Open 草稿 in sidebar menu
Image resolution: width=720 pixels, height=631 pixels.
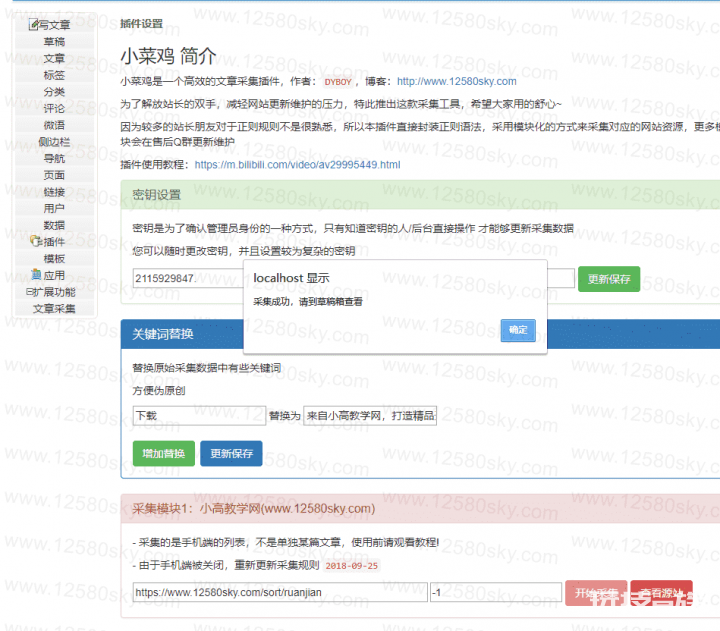pos(54,42)
